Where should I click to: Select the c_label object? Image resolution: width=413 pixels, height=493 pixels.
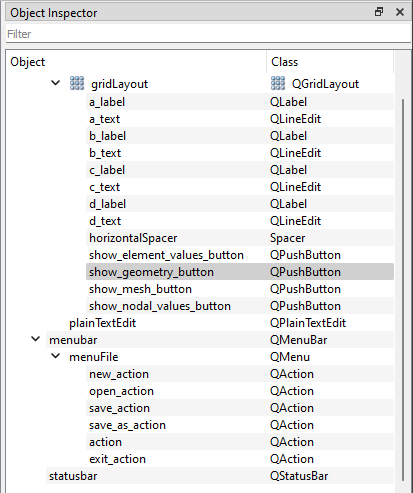[x=107, y=170]
